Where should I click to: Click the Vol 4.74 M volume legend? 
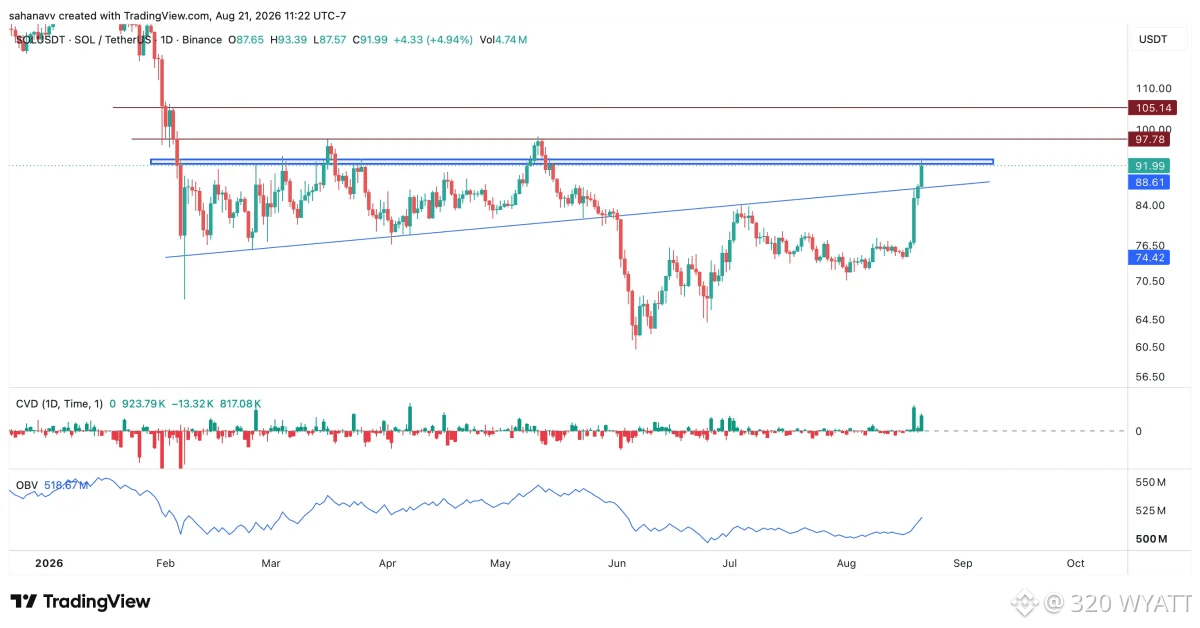point(503,39)
